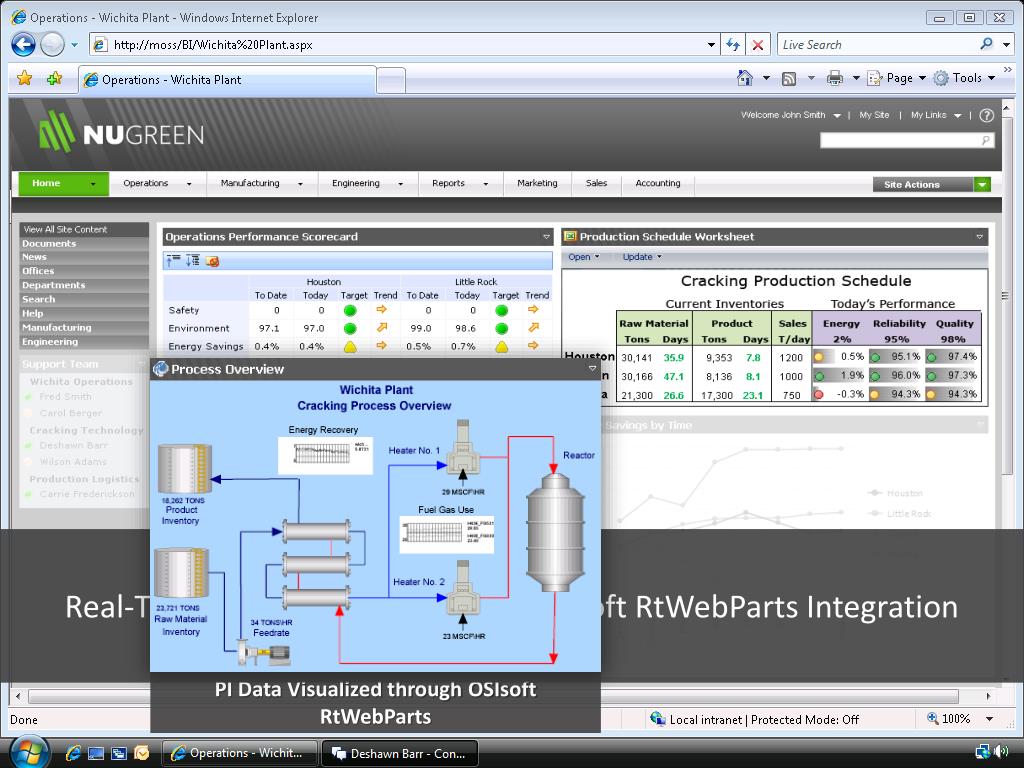
Task: Open the SharePoint Help question icon
Action: click(x=987, y=115)
